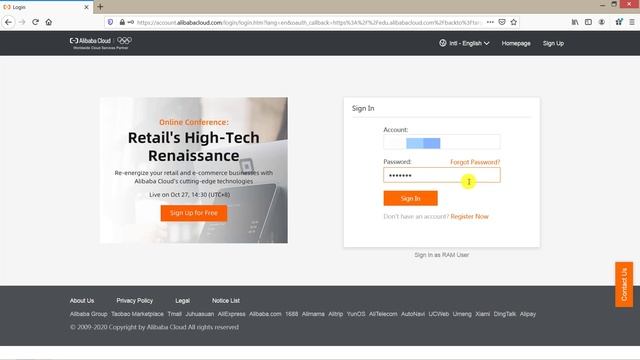The height and width of the screenshot is (360, 640).
Task: Click the copyright notice text in footer
Action: tap(154, 327)
